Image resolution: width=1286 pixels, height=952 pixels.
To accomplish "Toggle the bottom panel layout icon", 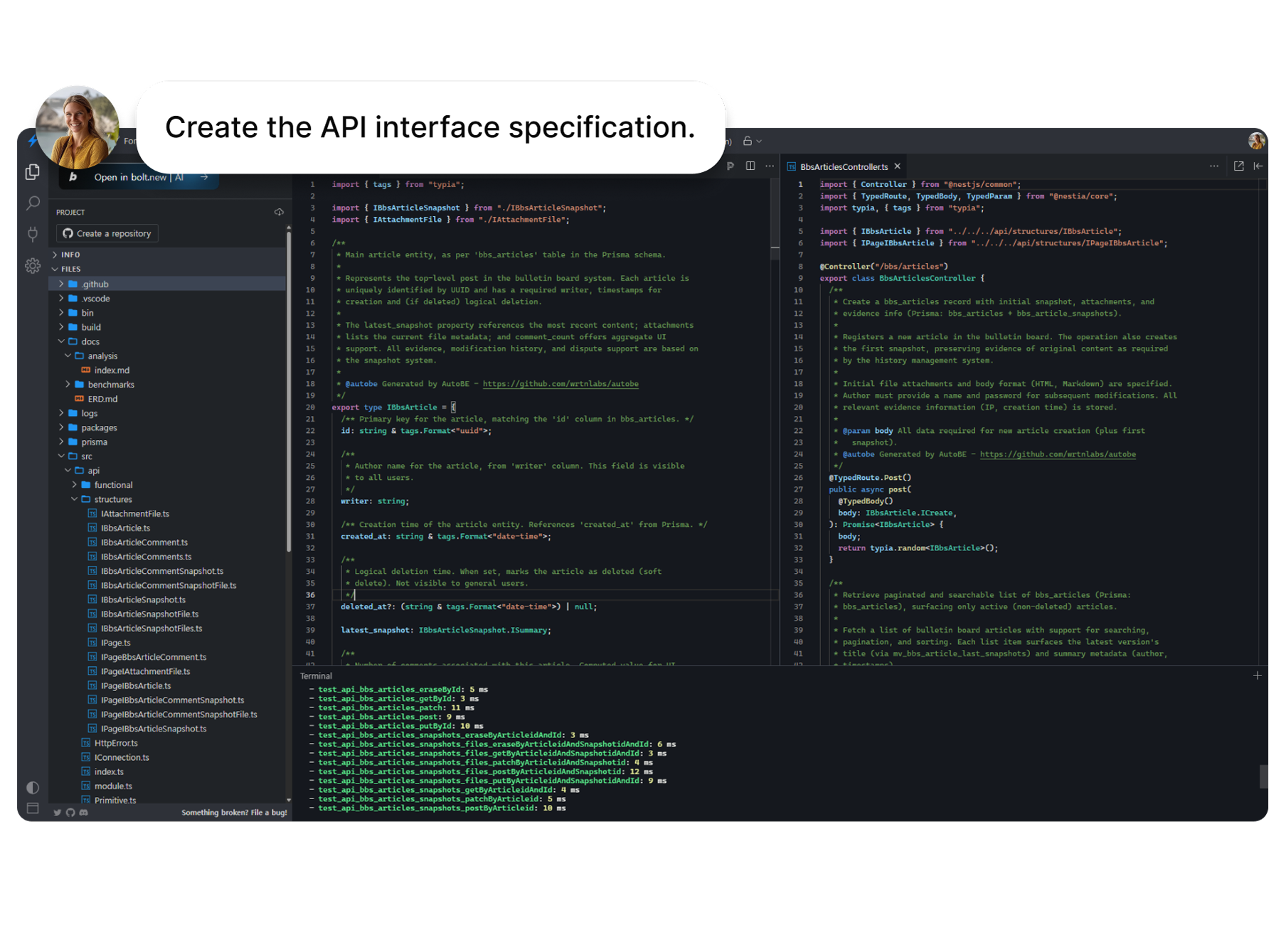I will (33, 808).
